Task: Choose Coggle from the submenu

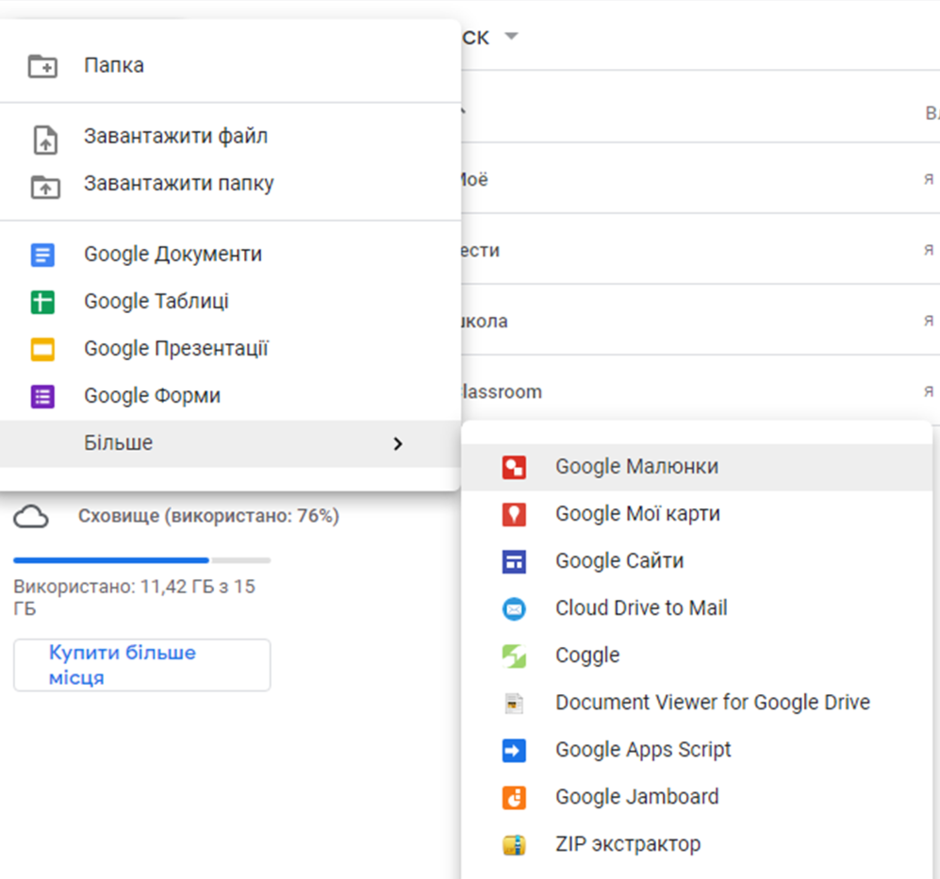Action: point(697,656)
